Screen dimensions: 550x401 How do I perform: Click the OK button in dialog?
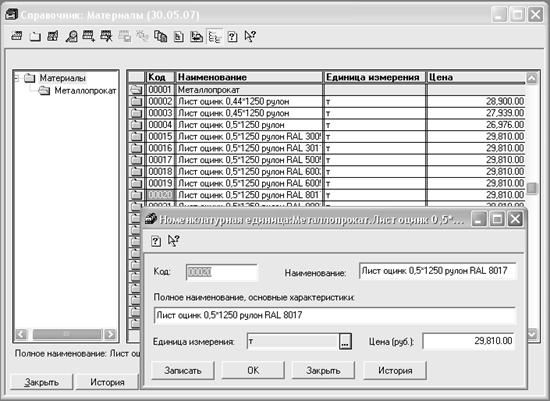(x=253, y=370)
